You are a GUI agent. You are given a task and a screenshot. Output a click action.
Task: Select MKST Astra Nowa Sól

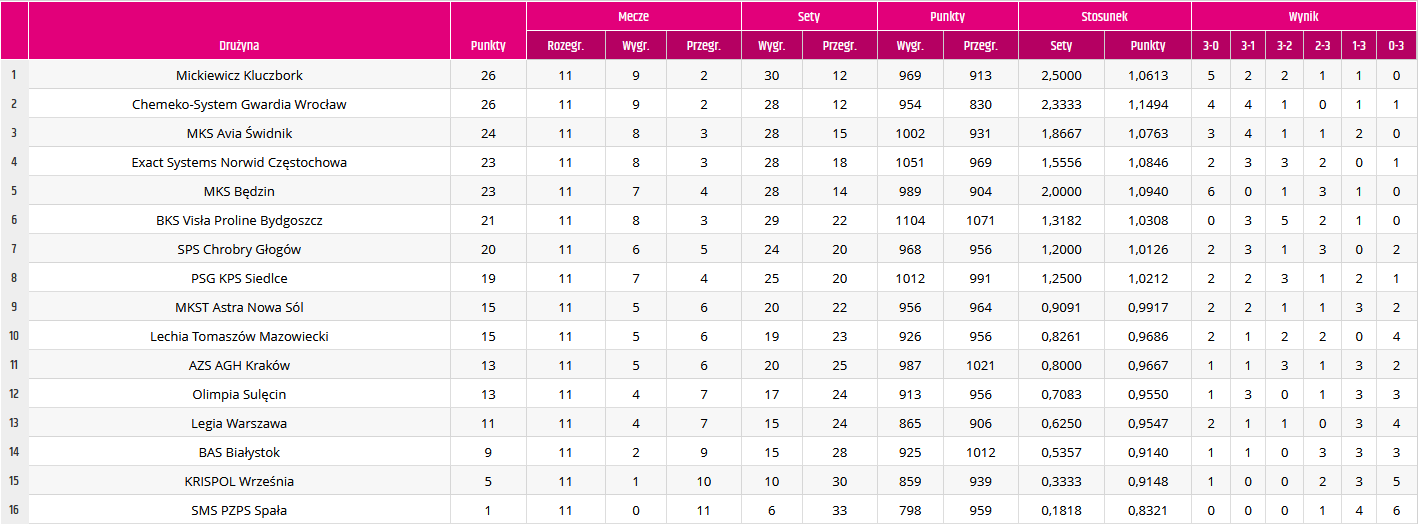[x=239, y=307]
